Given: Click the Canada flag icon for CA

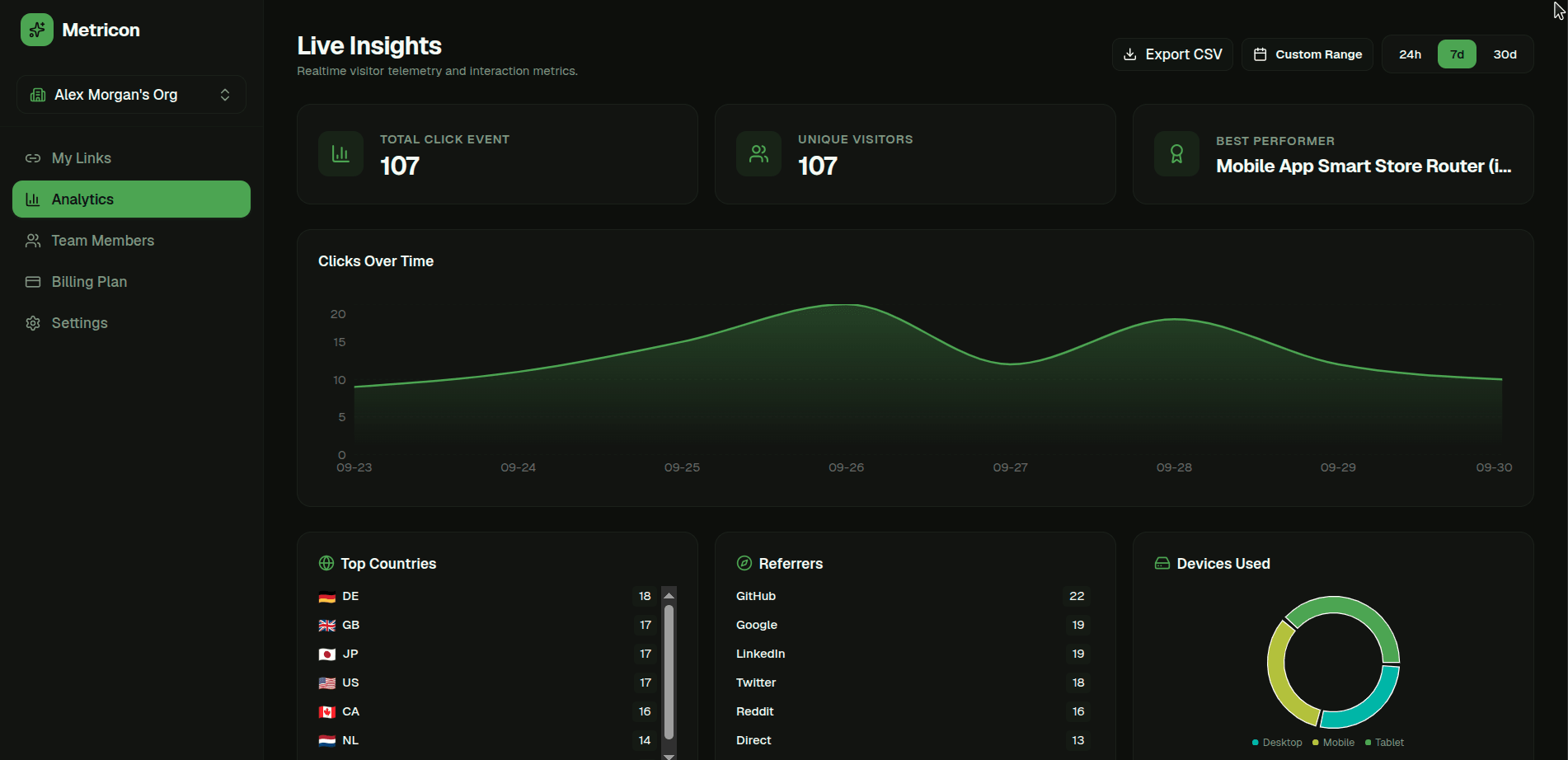Looking at the screenshot, I should (x=327, y=712).
